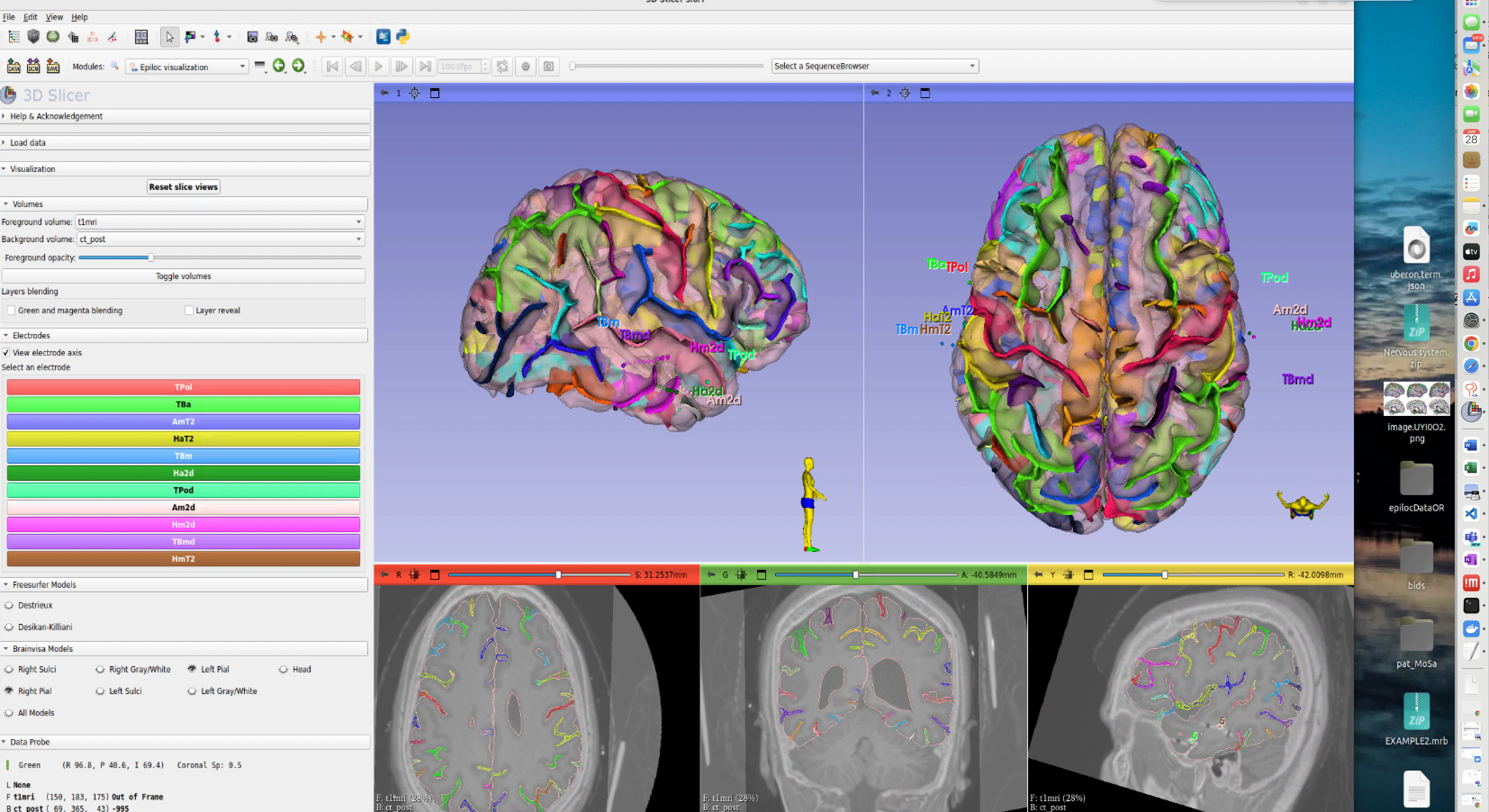The height and width of the screenshot is (812, 1489).
Task: Open the Python console icon
Action: [x=403, y=36]
